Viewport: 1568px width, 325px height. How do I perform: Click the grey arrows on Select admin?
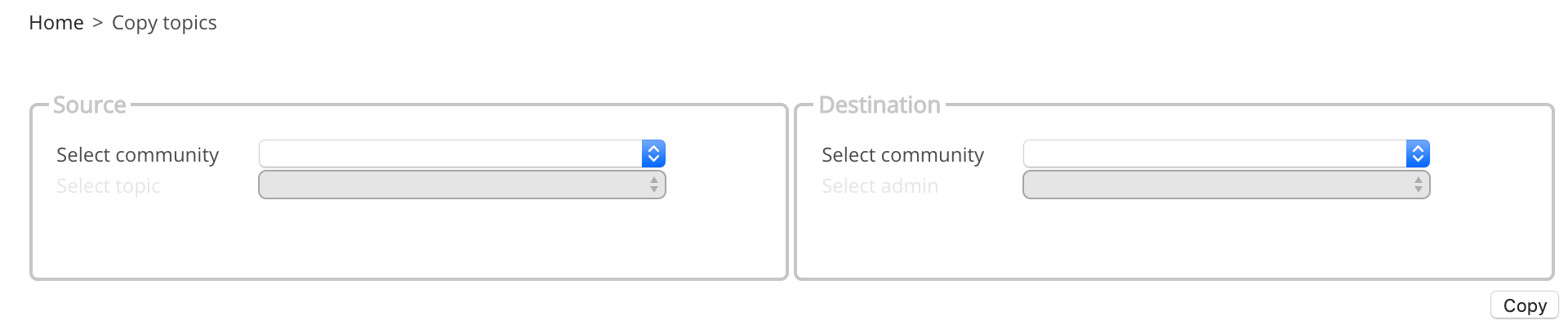point(1419,185)
